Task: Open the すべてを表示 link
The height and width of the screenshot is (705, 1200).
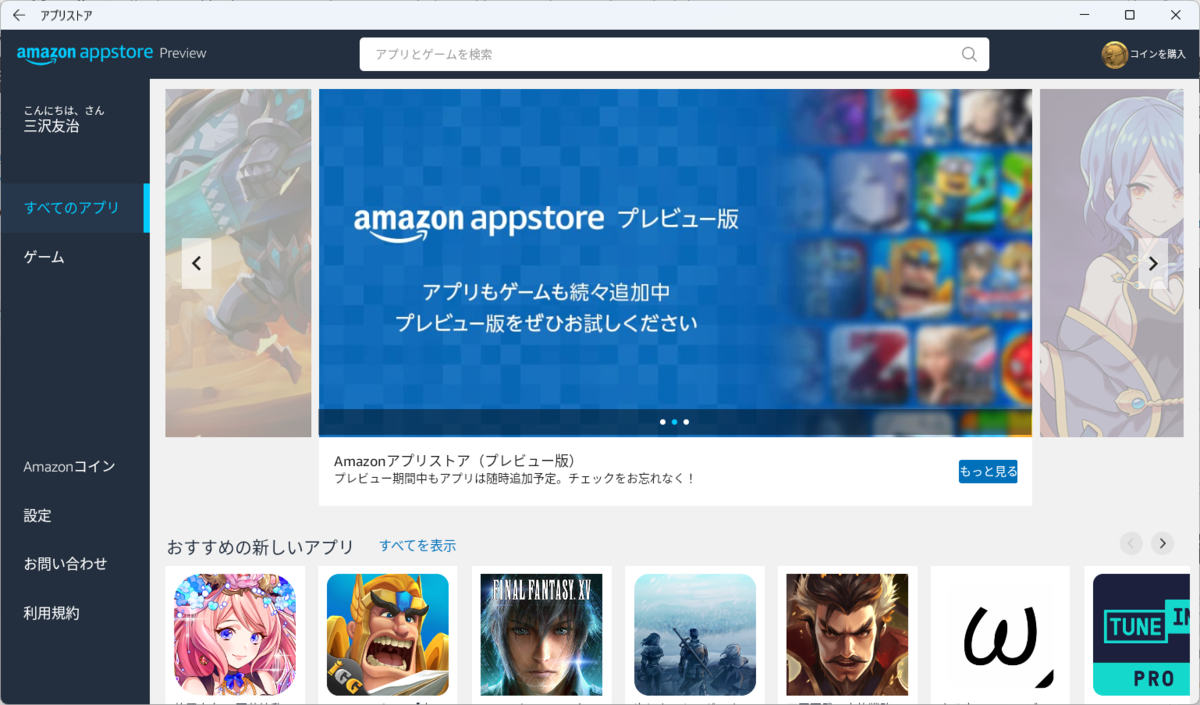Action: (417, 545)
